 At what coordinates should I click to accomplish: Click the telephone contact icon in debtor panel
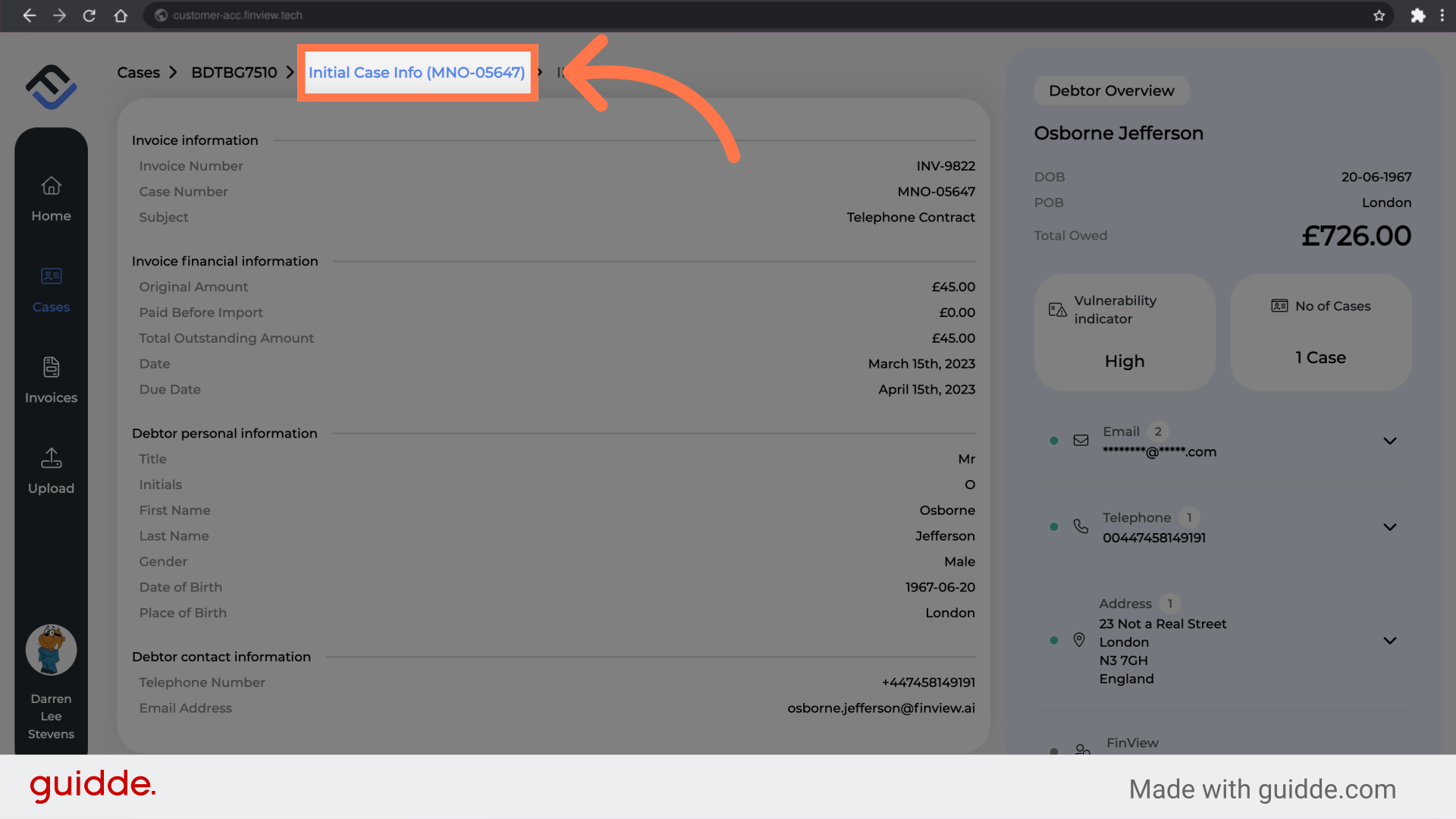pos(1081,527)
